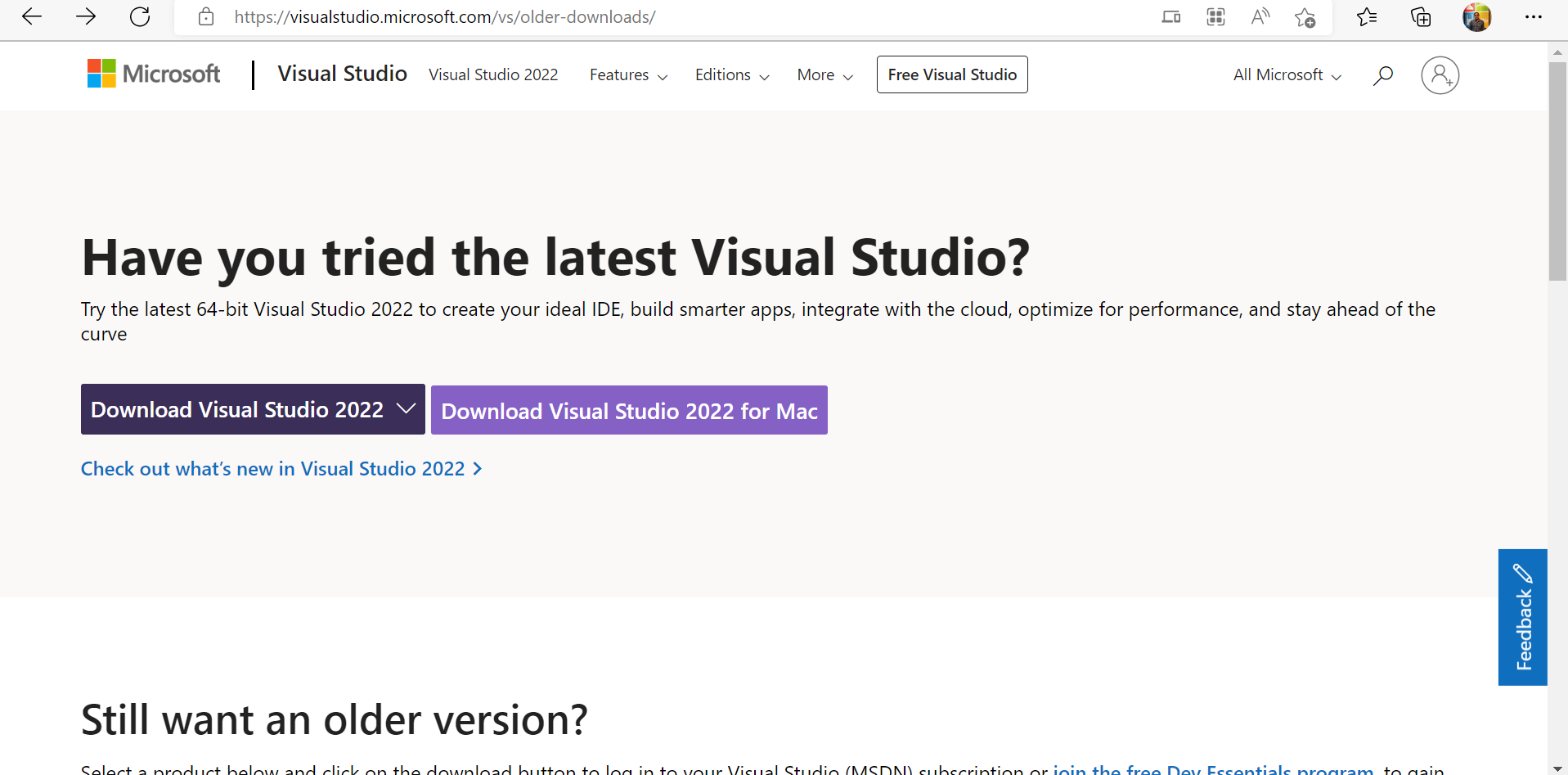Add this page to favorites
Image resolution: width=1568 pixels, height=775 pixels.
pos(1305,17)
